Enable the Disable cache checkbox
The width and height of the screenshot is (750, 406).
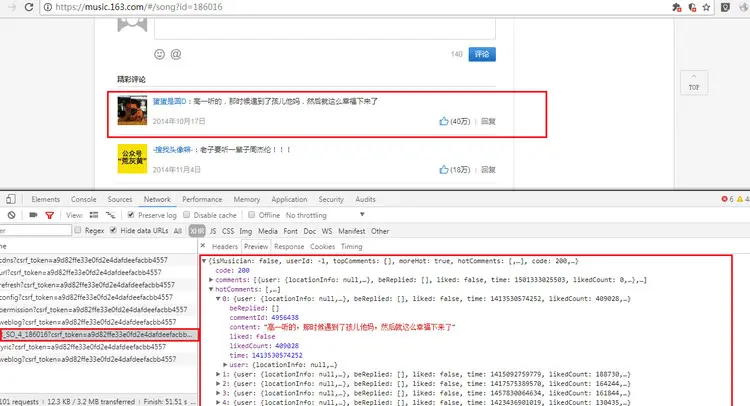pos(187,215)
